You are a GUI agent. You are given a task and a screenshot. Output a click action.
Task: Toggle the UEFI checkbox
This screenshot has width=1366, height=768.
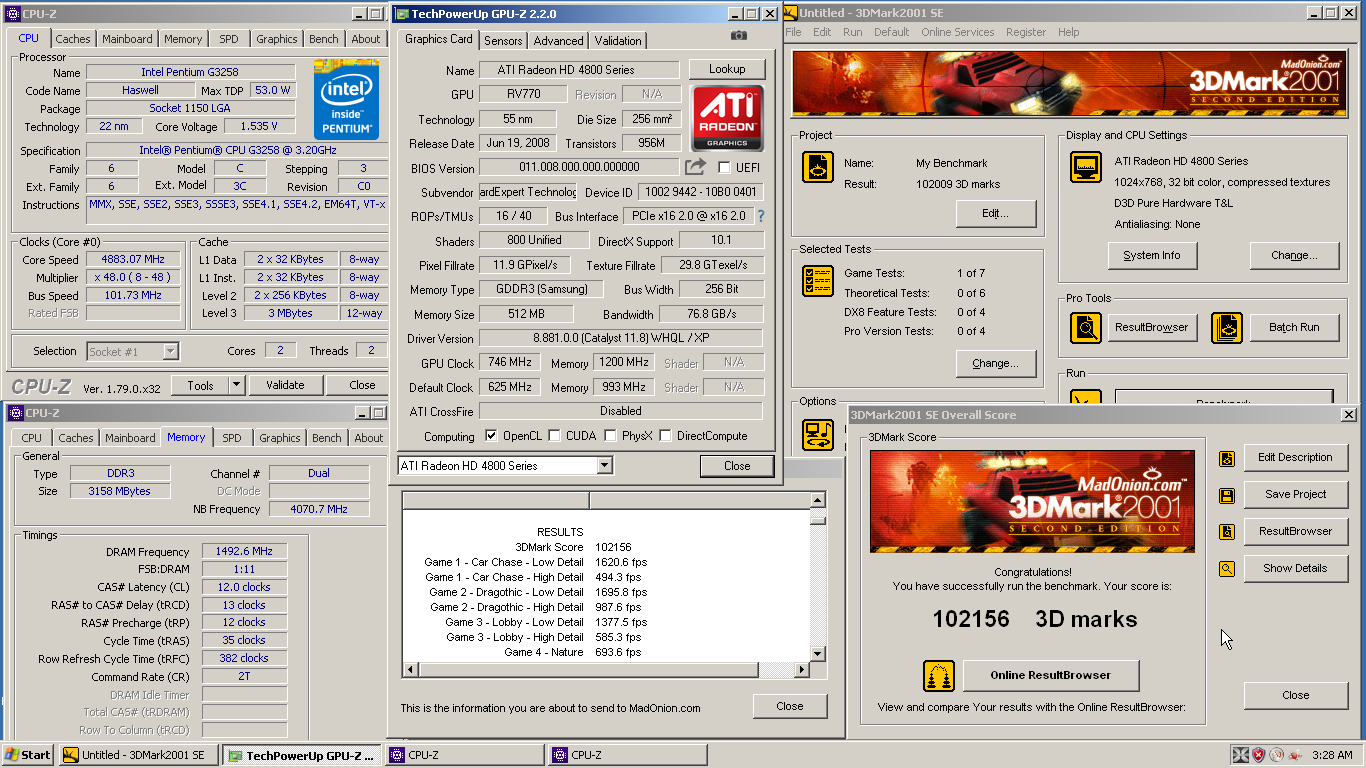724,168
